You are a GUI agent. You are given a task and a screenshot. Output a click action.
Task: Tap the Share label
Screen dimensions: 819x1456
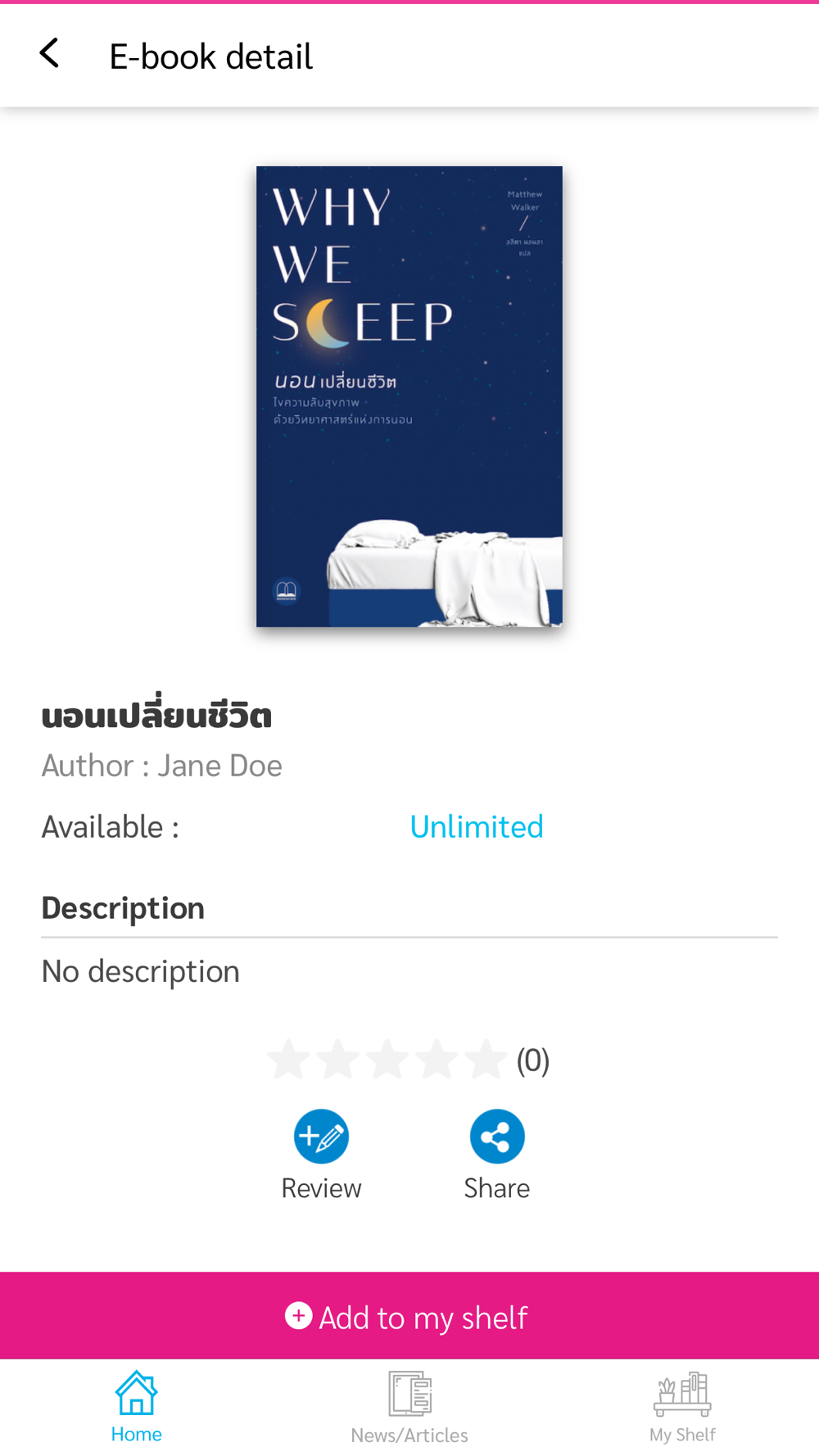497,1188
